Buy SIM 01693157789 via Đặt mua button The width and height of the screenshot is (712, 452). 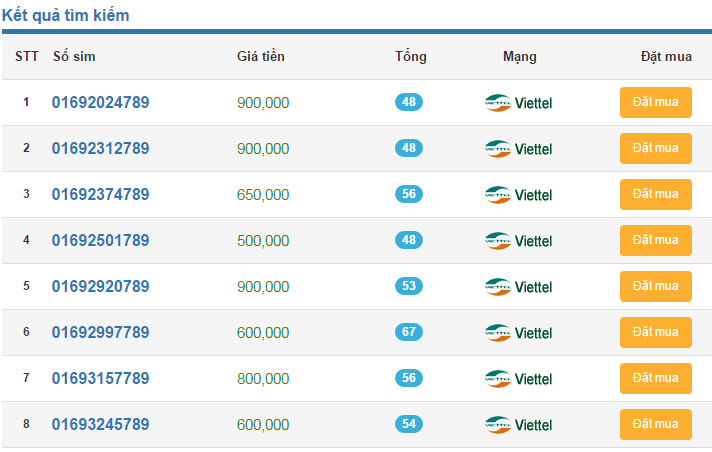655,378
